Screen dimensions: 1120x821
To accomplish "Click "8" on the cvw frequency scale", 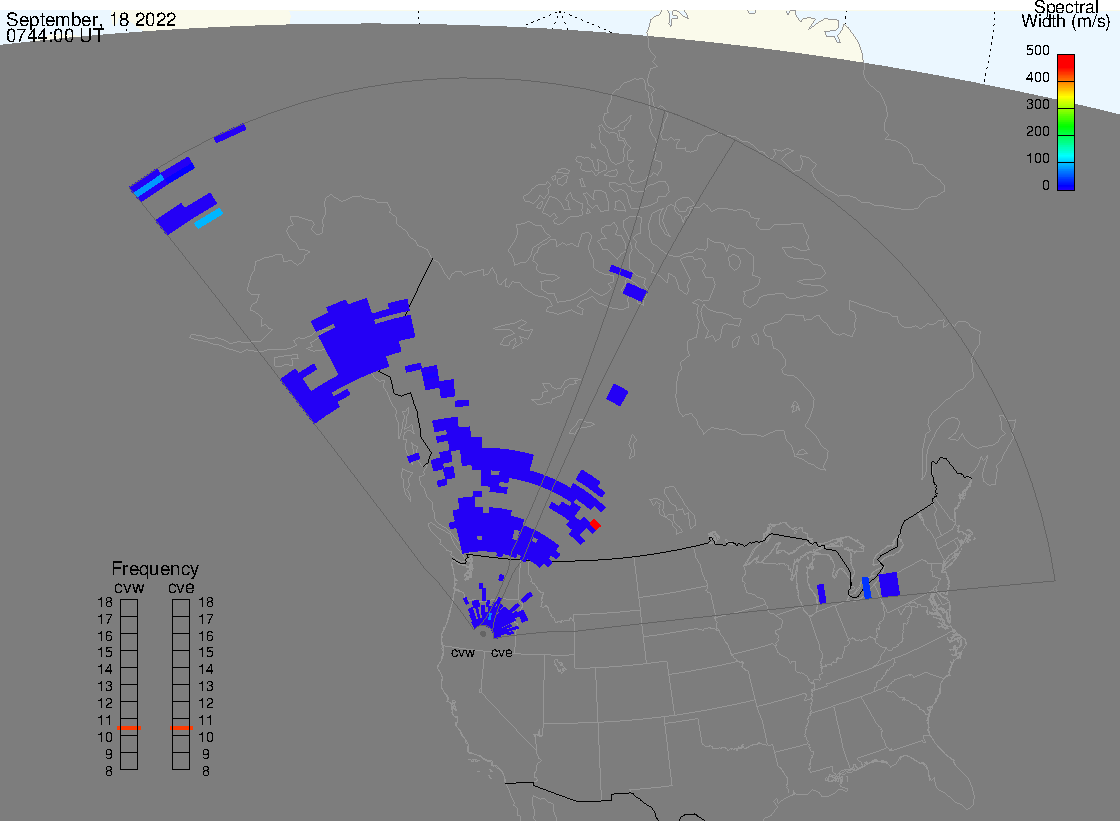I will pyautogui.click(x=109, y=772).
